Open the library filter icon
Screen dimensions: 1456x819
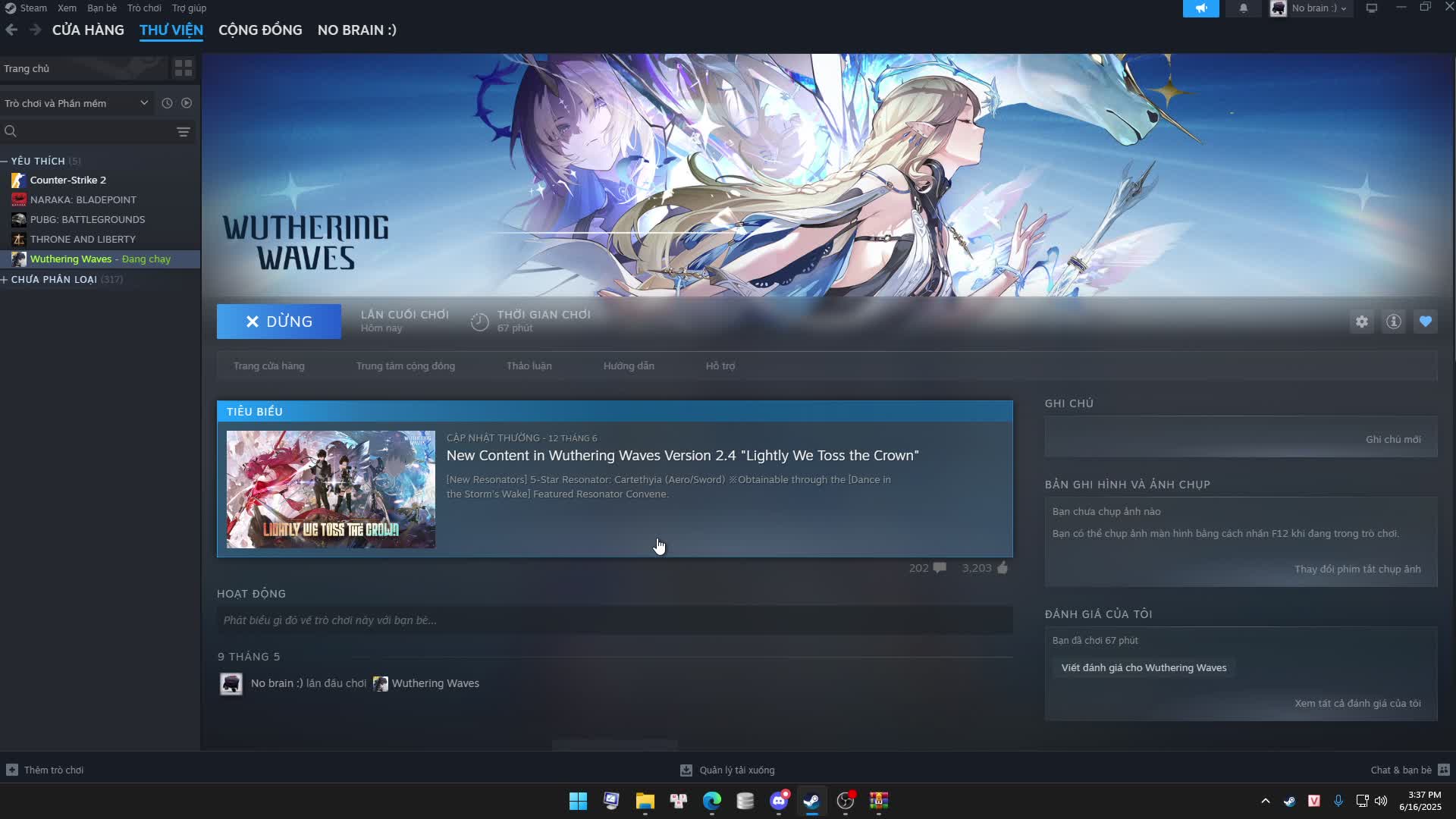(183, 131)
